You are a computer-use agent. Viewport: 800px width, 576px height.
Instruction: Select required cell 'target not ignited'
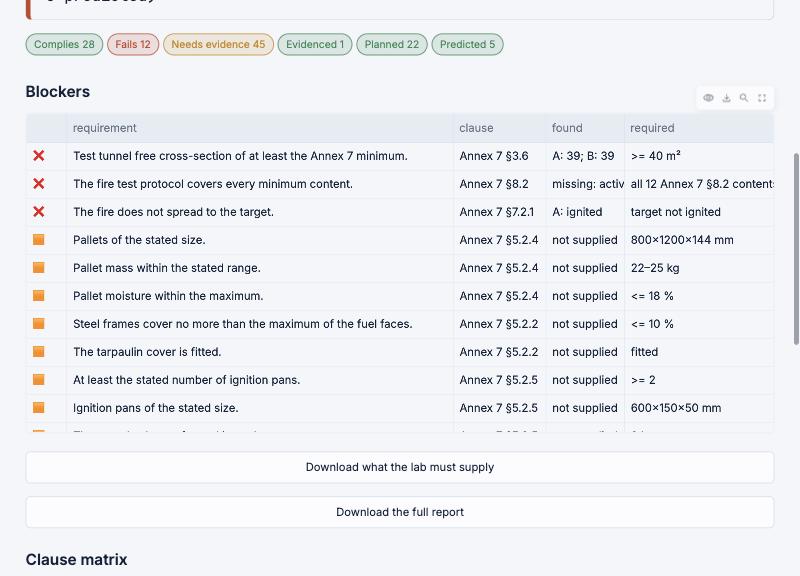coord(699,212)
